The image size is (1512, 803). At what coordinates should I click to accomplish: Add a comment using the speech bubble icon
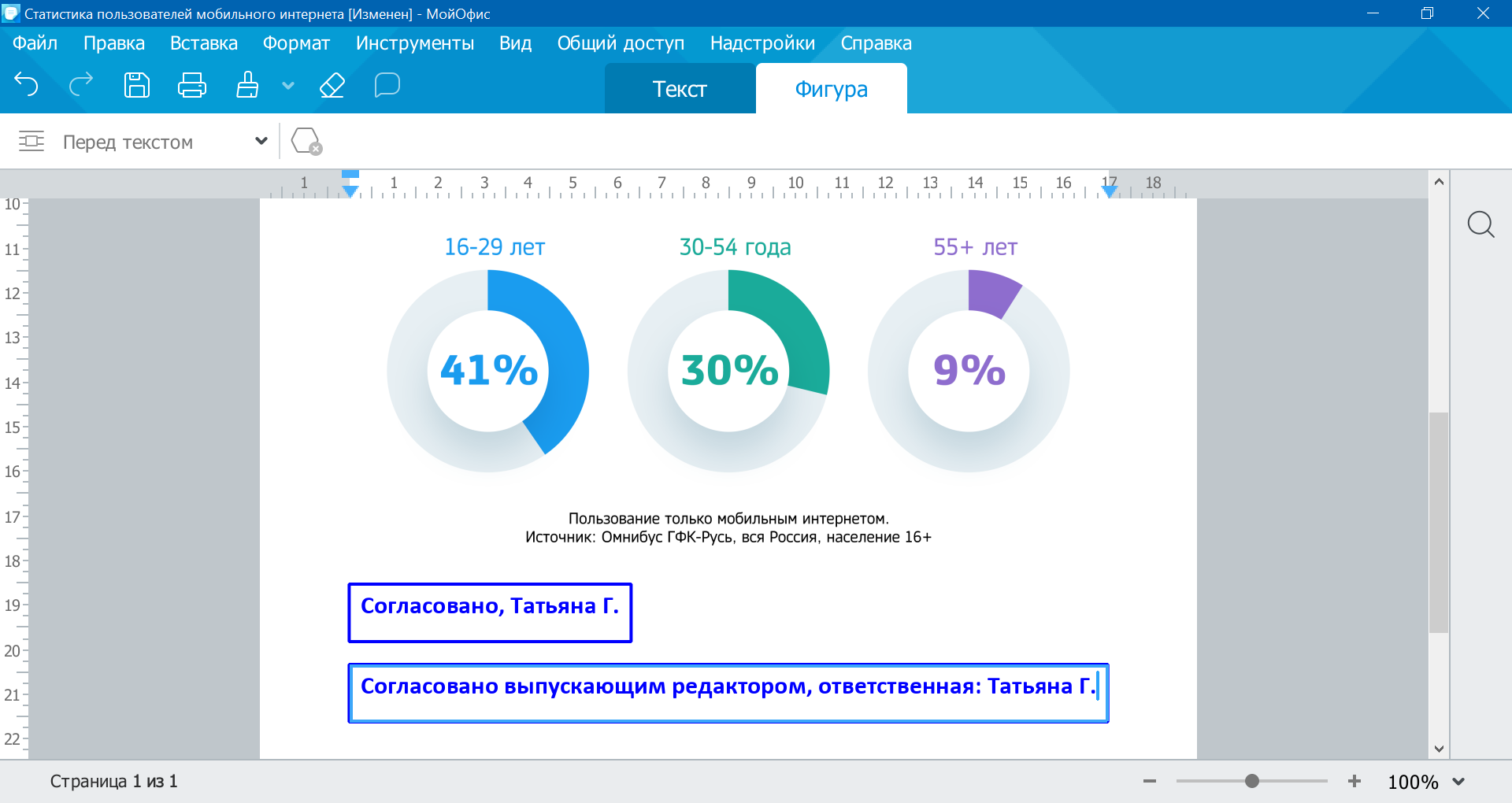[387, 85]
